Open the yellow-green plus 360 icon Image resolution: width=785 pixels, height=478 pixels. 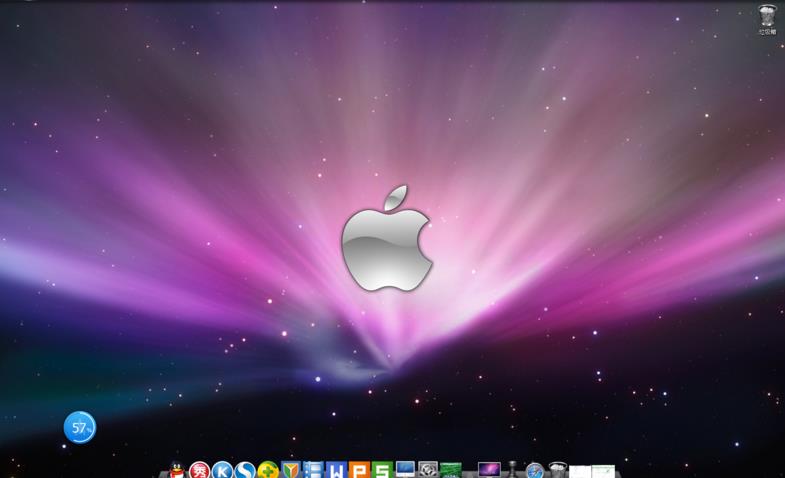coord(268,470)
